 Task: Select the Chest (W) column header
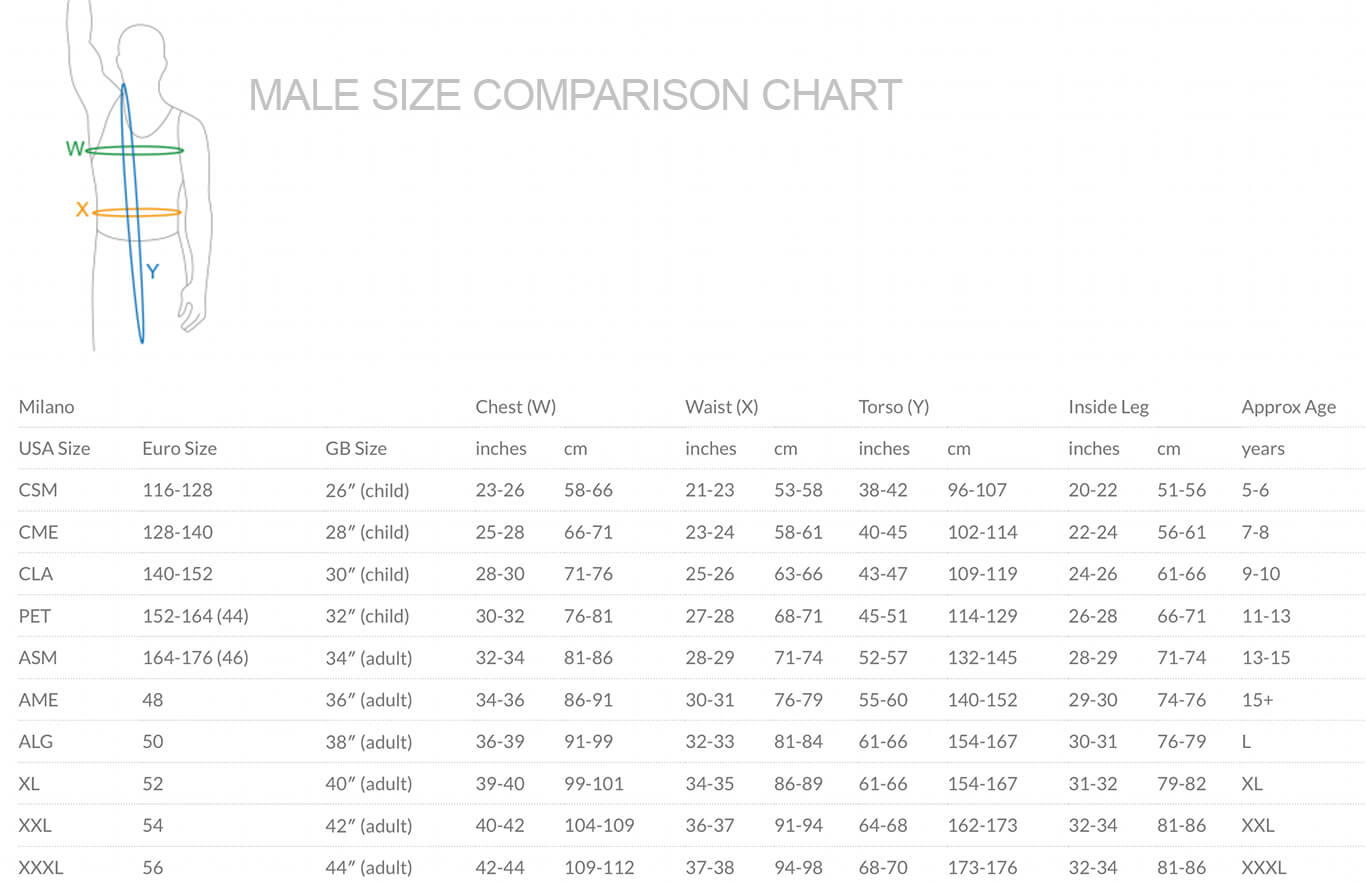pos(515,407)
